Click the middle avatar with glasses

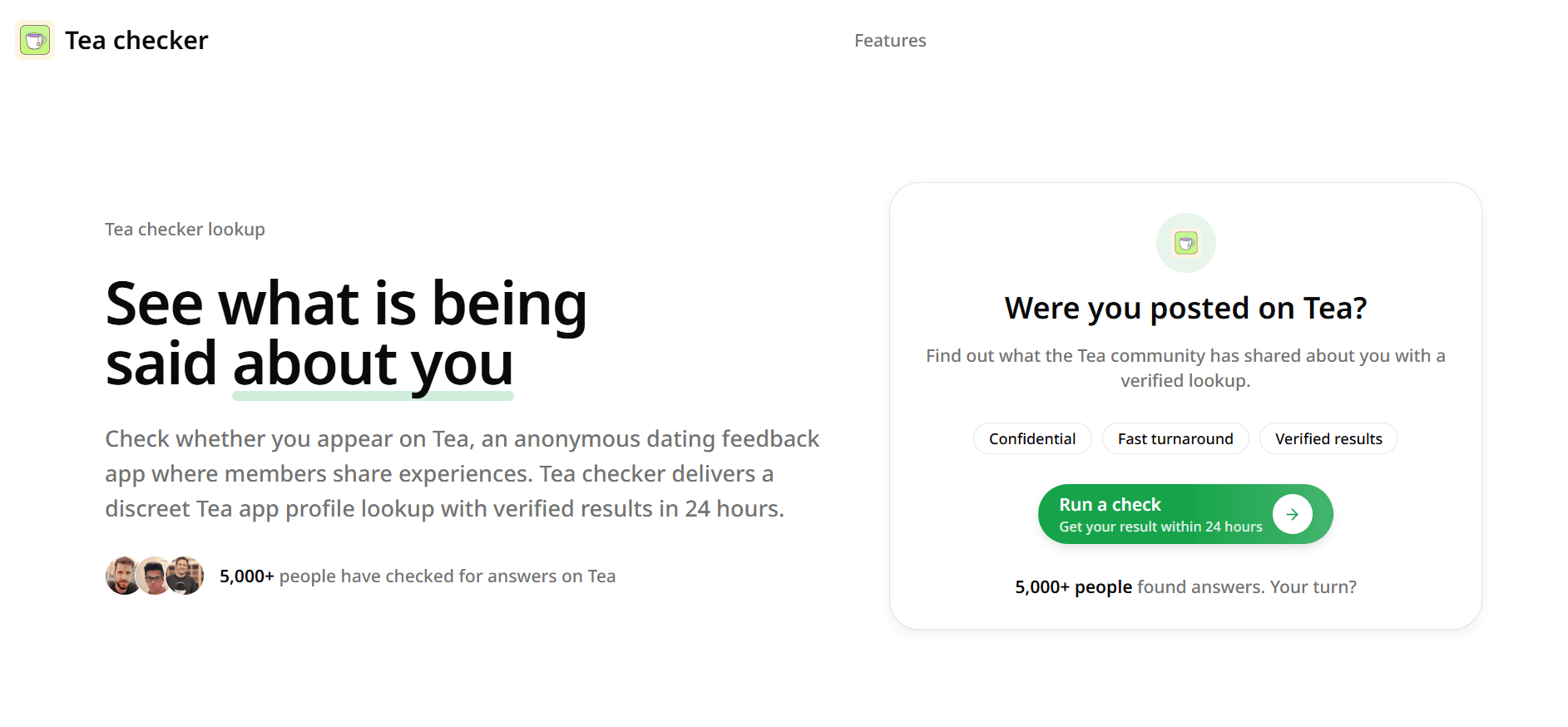(154, 575)
